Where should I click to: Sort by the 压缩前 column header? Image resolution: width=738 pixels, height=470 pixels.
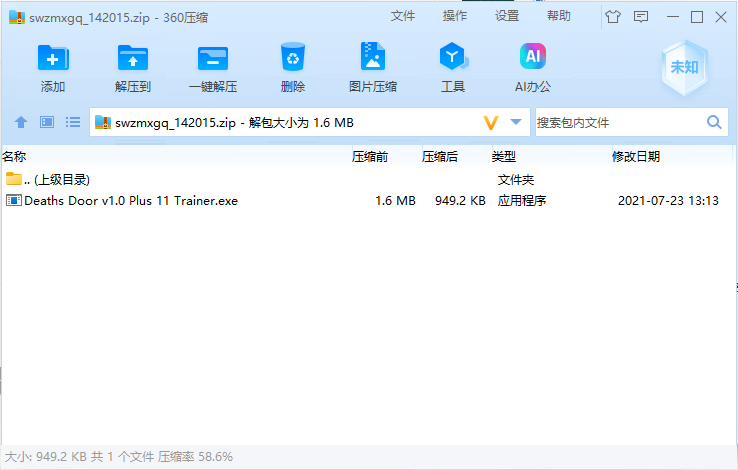pos(370,157)
